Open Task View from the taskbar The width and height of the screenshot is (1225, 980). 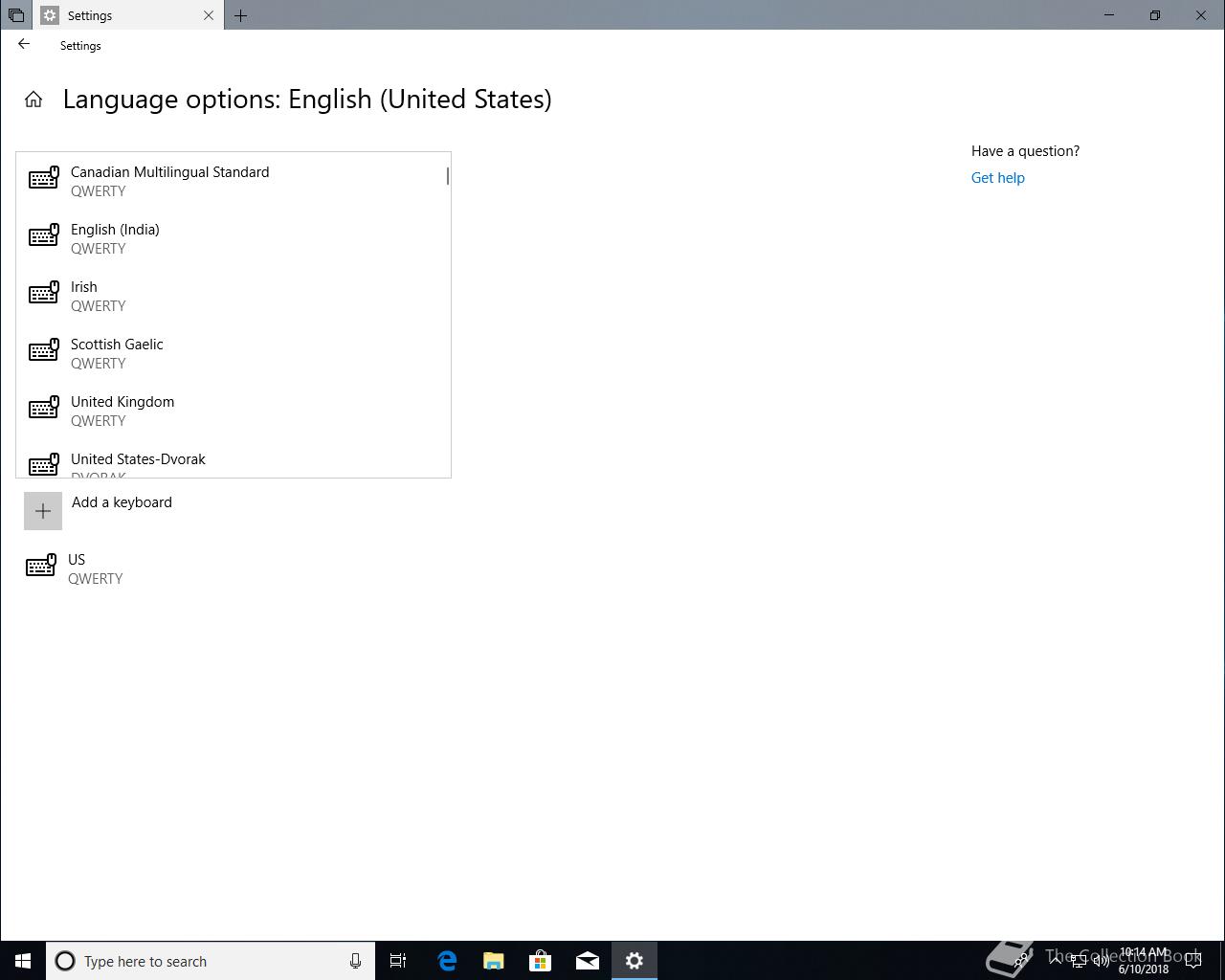[398, 961]
